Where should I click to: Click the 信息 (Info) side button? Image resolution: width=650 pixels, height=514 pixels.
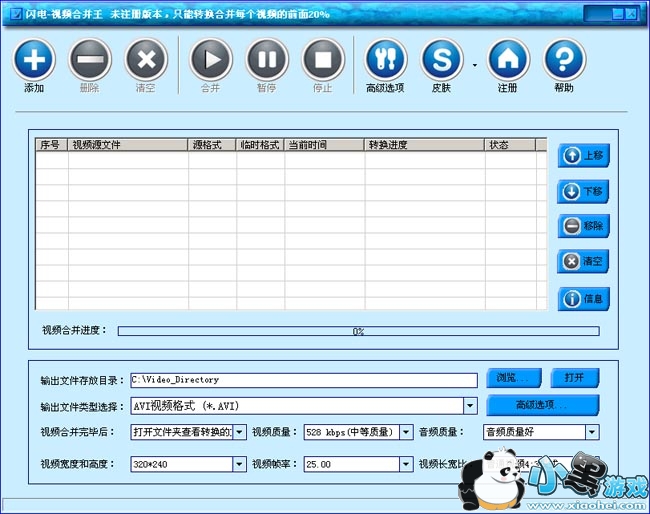[583, 298]
